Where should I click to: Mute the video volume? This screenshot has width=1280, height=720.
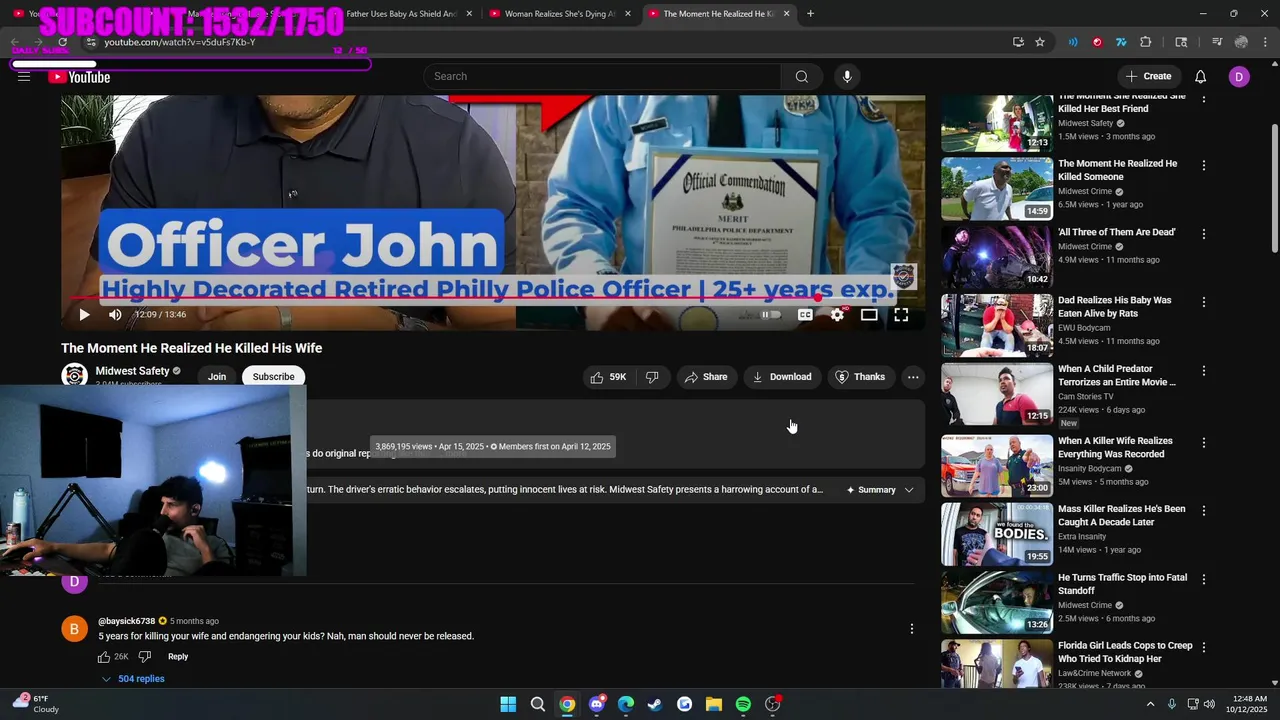115,315
